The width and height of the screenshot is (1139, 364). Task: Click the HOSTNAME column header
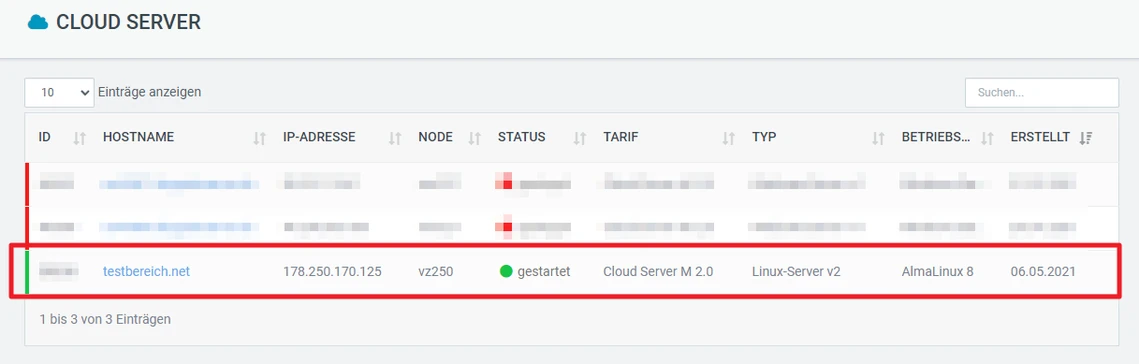pos(139,137)
